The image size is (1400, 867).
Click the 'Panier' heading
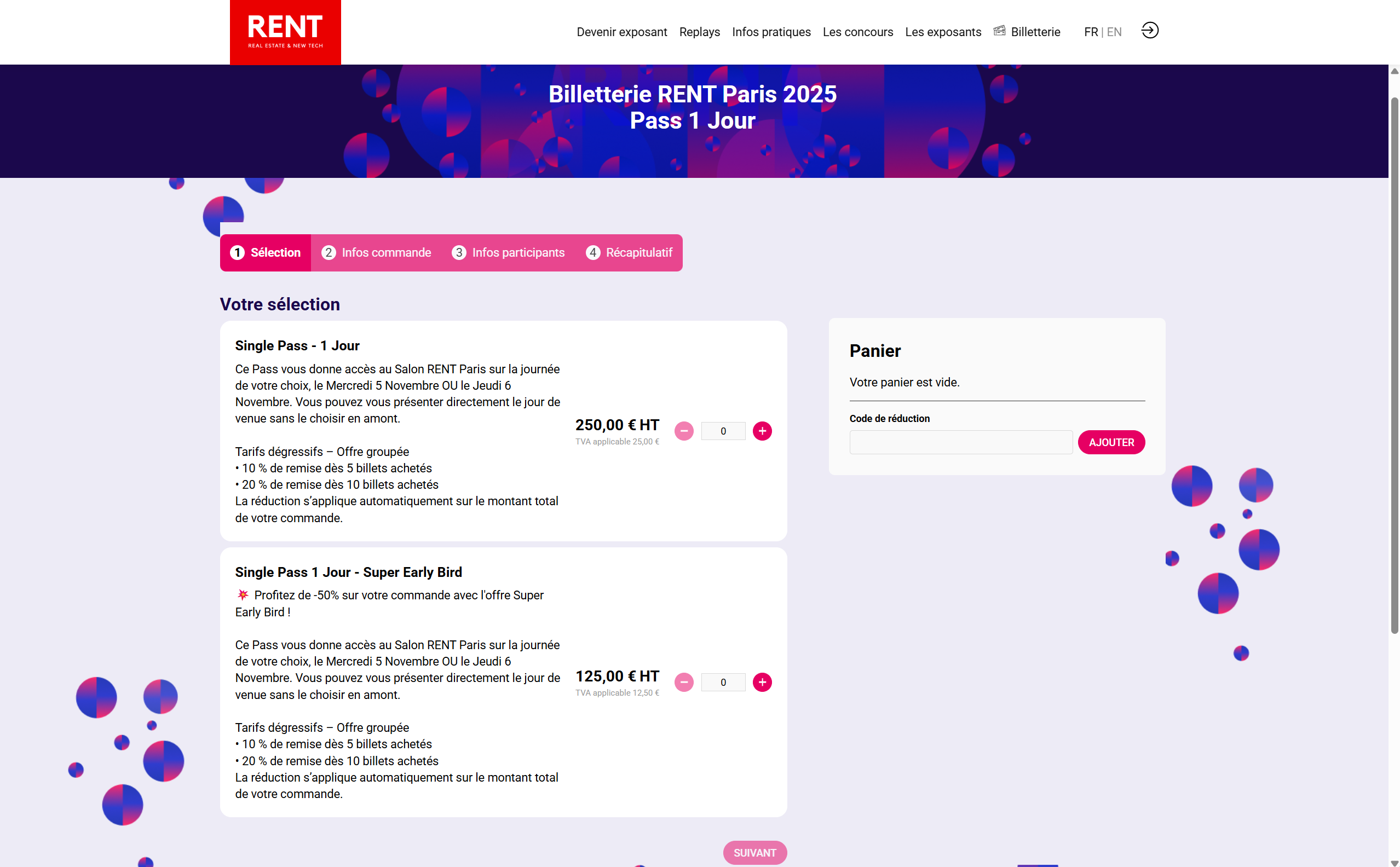874,351
